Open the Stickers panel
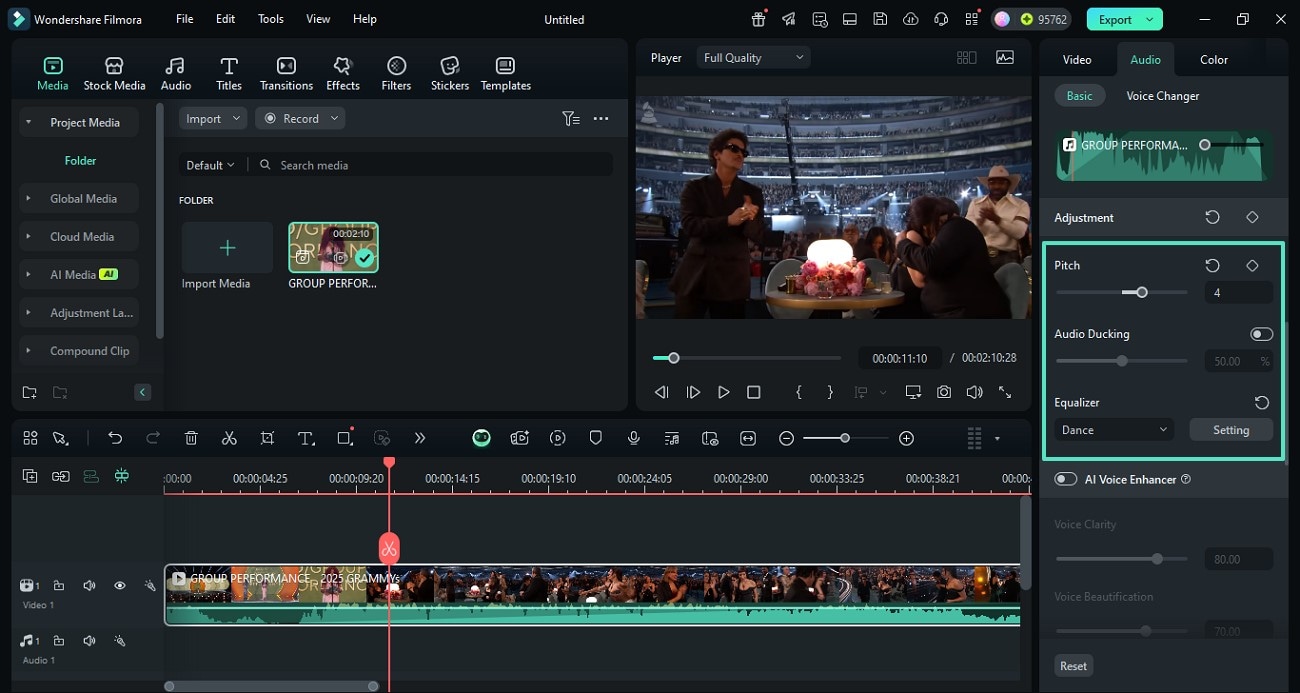The width and height of the screenshot is (1300, 693). point(450,73)
